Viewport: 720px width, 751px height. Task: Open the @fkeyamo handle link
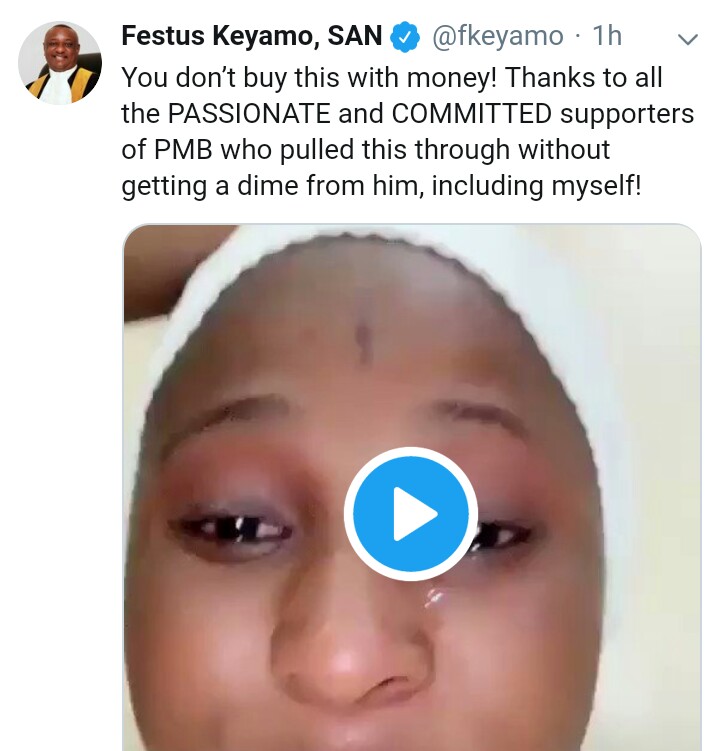(x=497, y=37)
